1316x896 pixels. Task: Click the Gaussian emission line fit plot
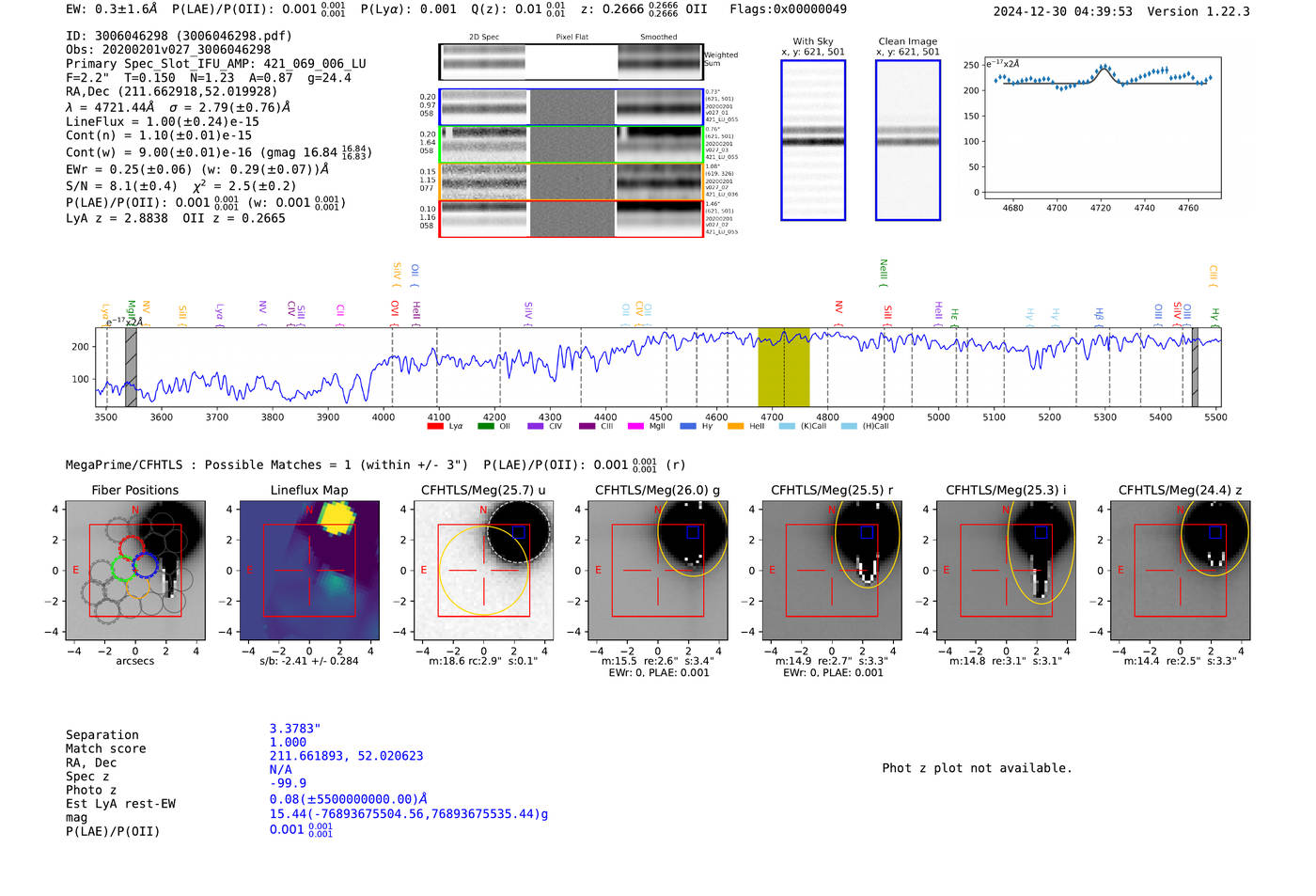[x=1102, y=129]
